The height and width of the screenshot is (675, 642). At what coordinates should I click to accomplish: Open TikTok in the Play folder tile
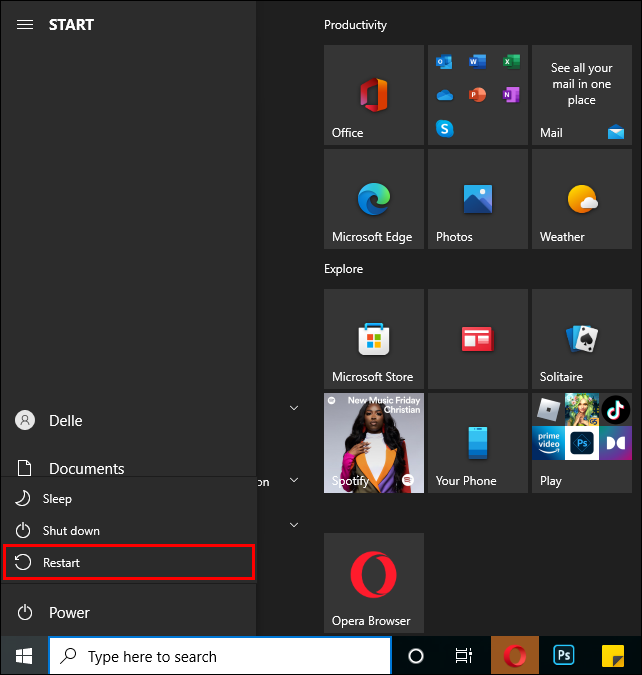point(615,409)
